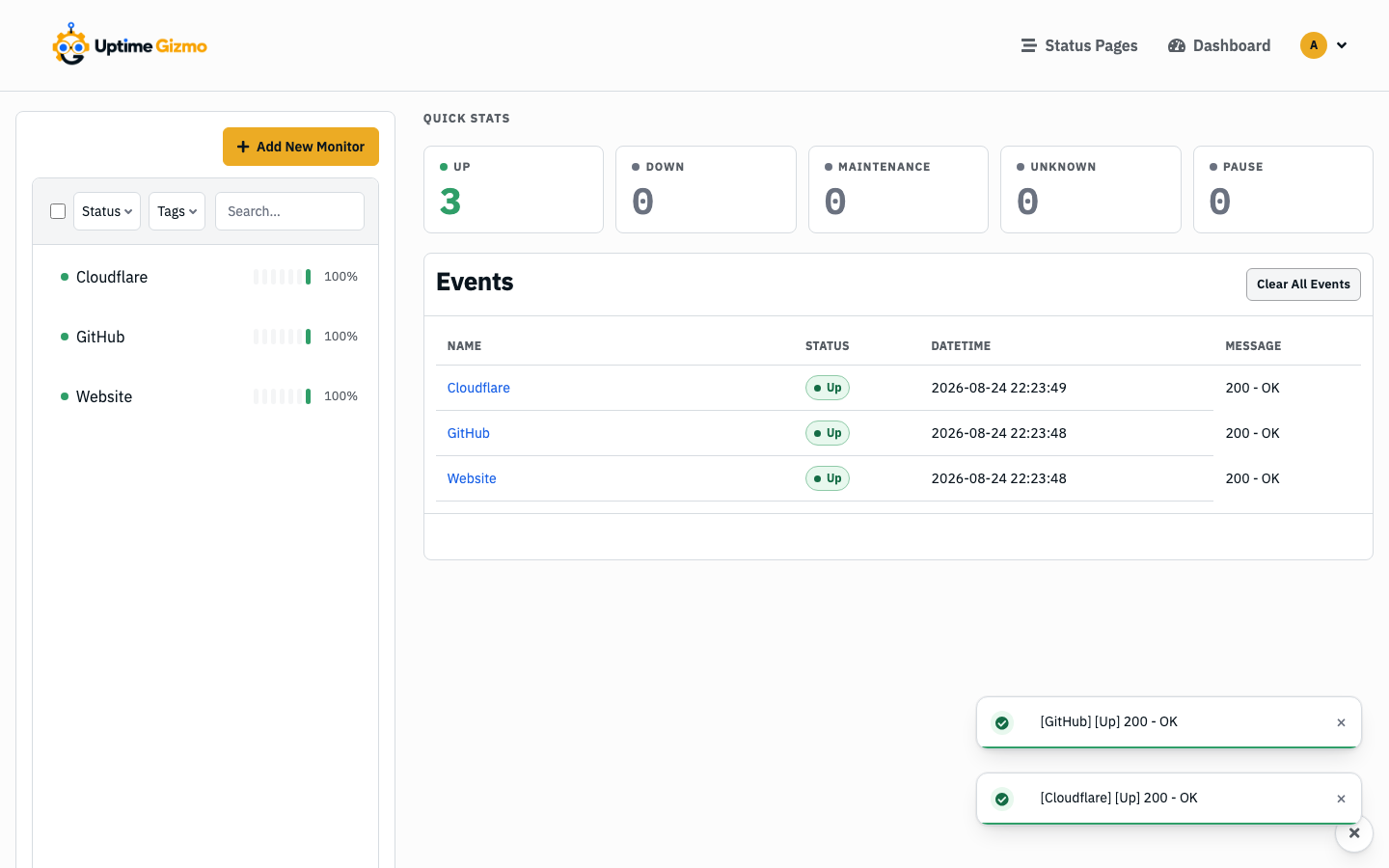The height and width of the screenshot is (868, 1389).
Task: Click Website's heartbeat bar in the sidebar
Action: (282, 396)
